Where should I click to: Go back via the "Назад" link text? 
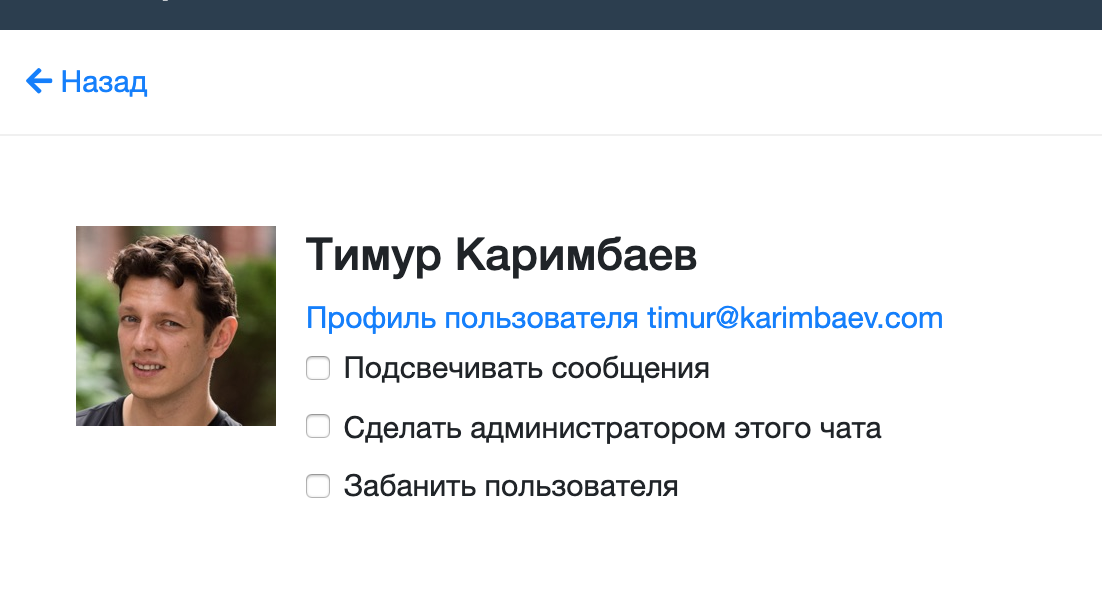104,82
